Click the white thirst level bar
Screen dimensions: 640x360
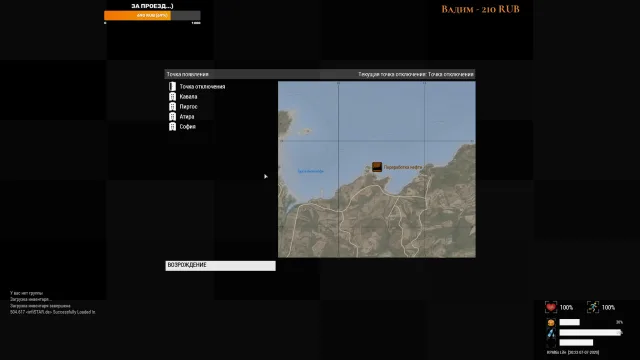pyautogui.click(x=590, y=333)
